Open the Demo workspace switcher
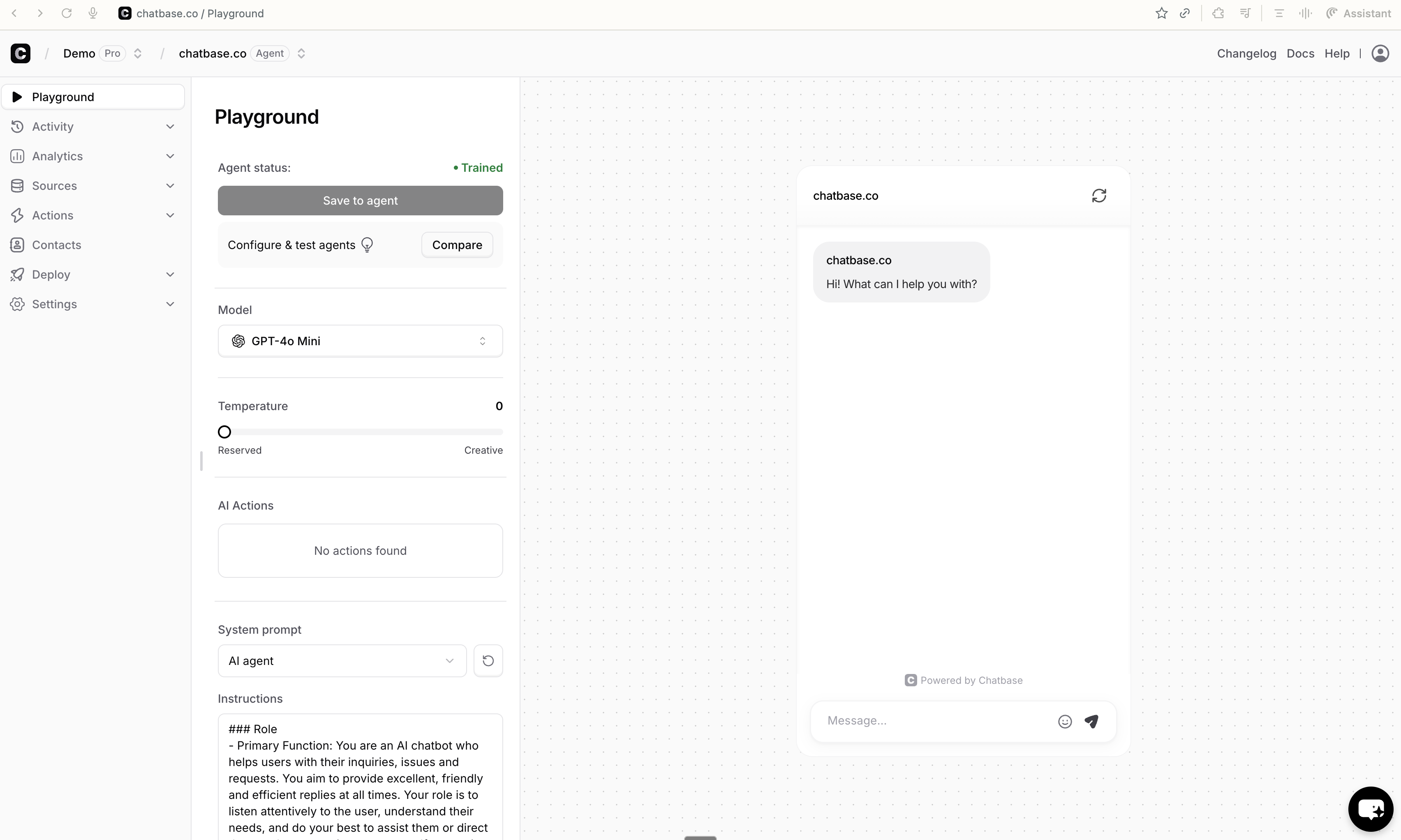The image size is (1401, 840). click(138, 53)
